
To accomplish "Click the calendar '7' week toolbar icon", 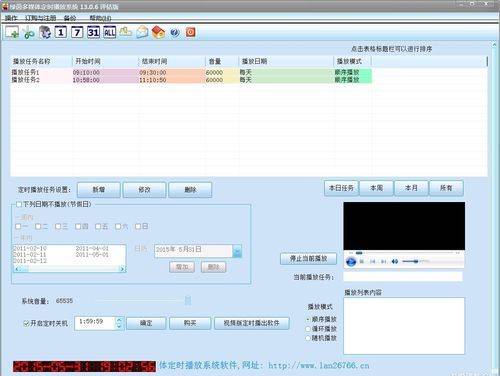I will point(77,32).
